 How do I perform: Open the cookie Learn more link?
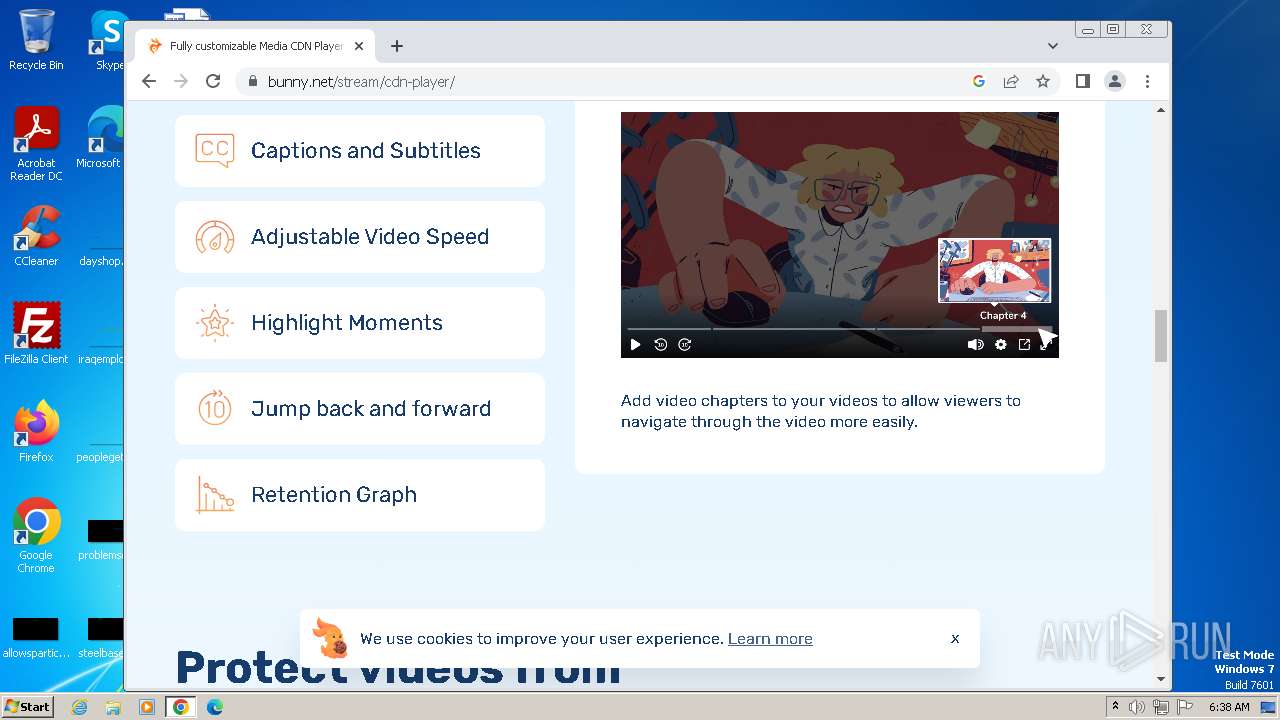[770, 639]
